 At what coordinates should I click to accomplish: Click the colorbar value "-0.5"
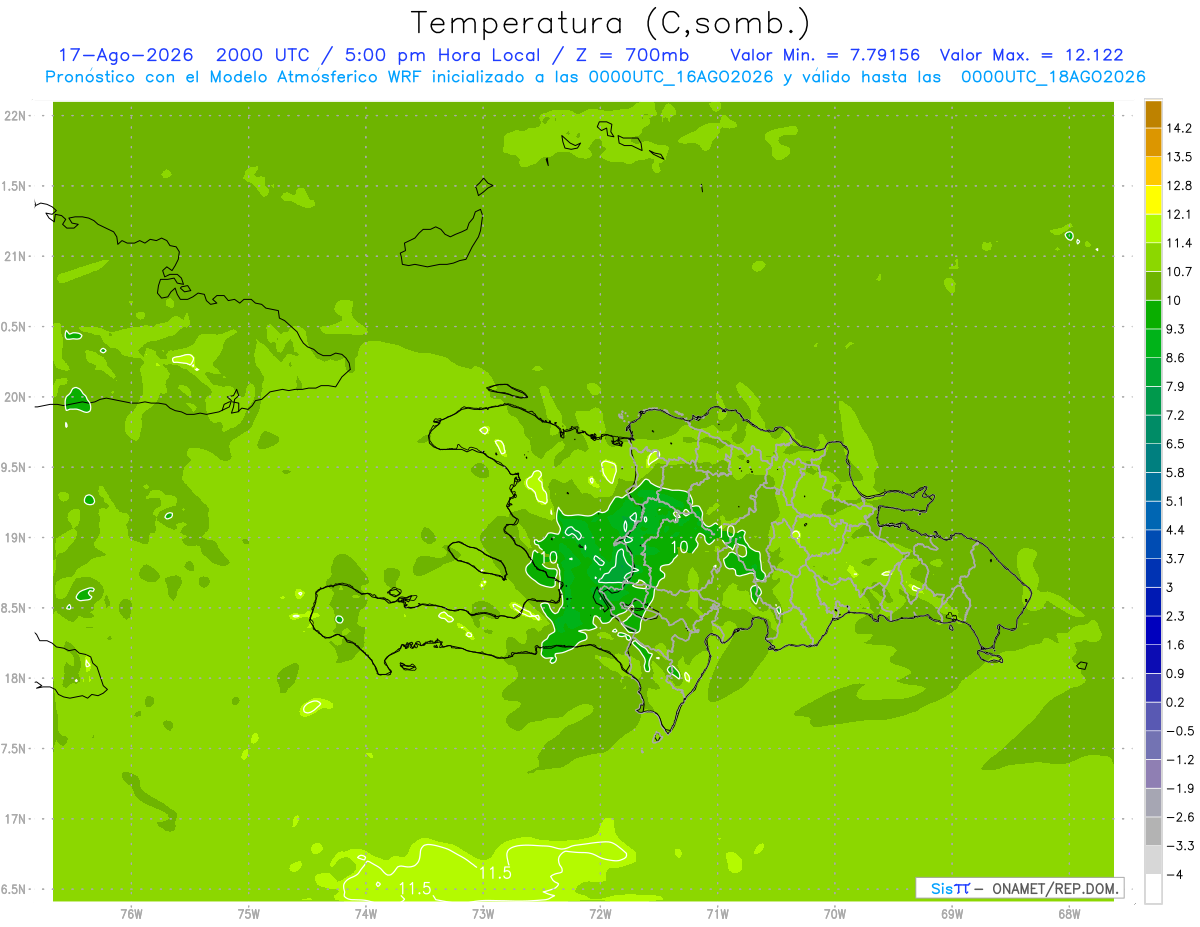[1179, 731]
